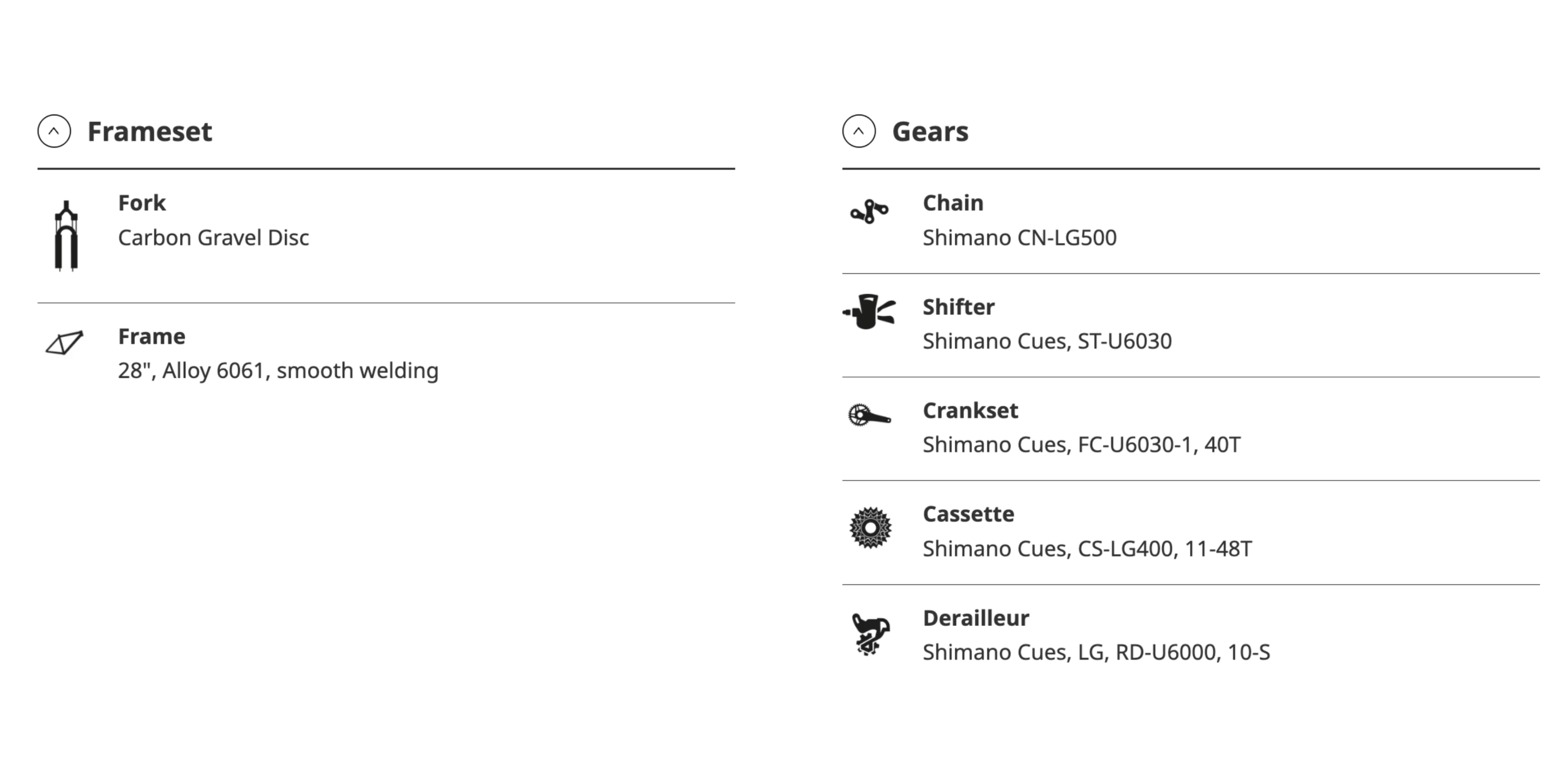Click the Fork suspension icon
Image resolution: width=1568 pixels, height=784 pixels.
pyautogui.click(x=66, y=236)
